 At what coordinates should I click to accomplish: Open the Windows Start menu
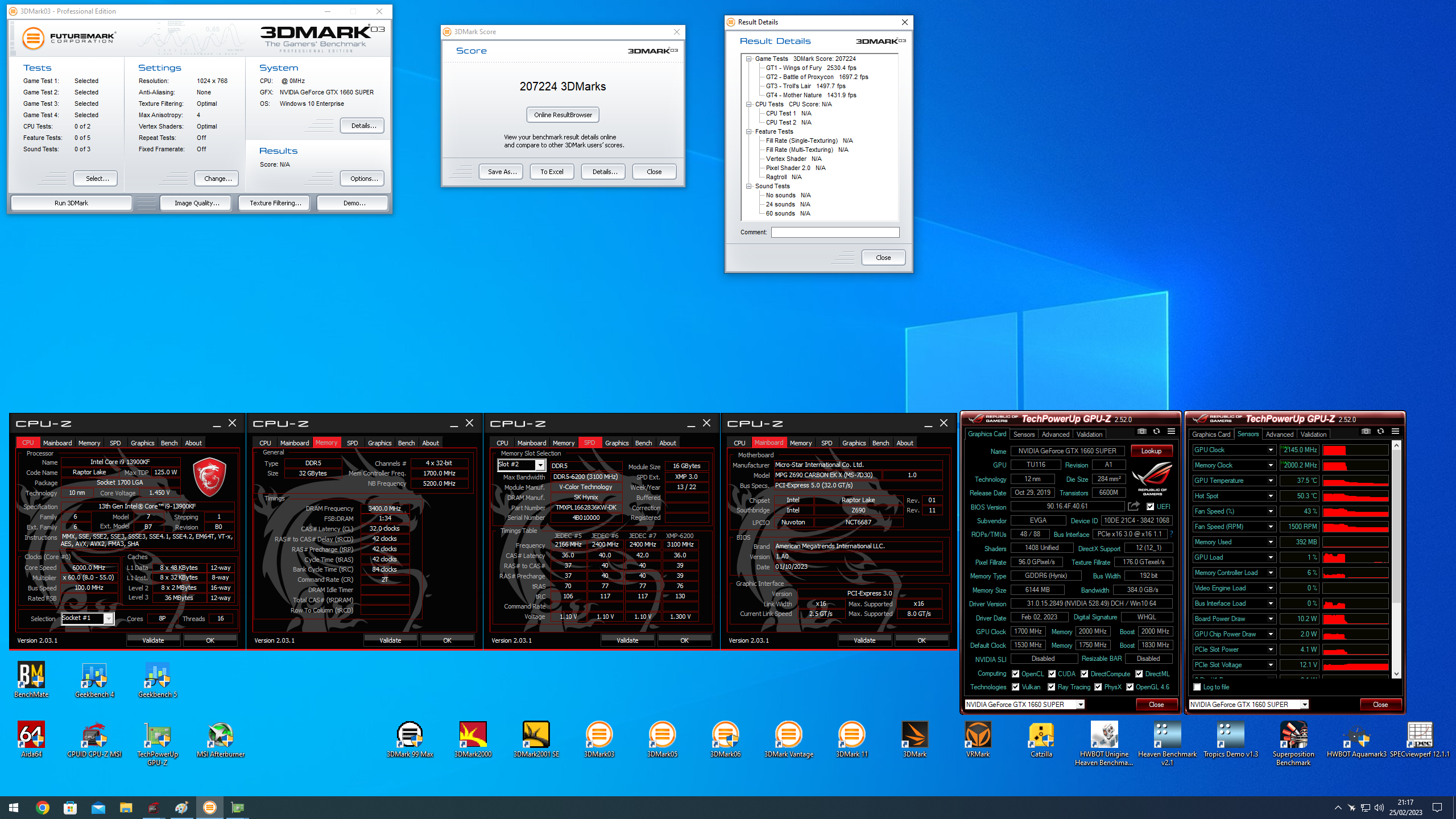point(14,807)
